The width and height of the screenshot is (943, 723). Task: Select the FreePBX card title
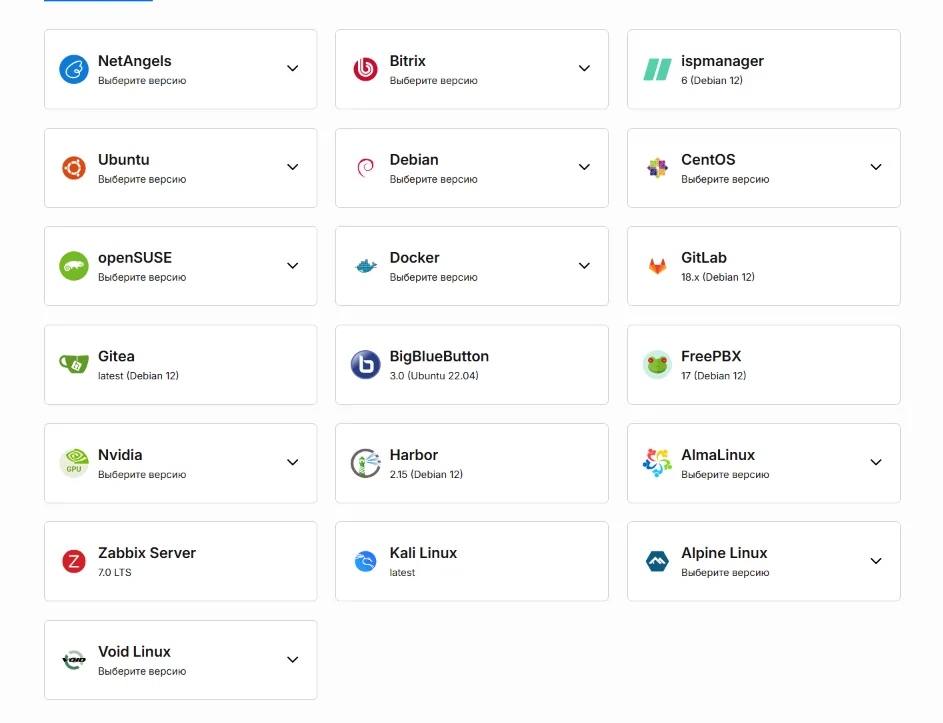click(711, 356)
